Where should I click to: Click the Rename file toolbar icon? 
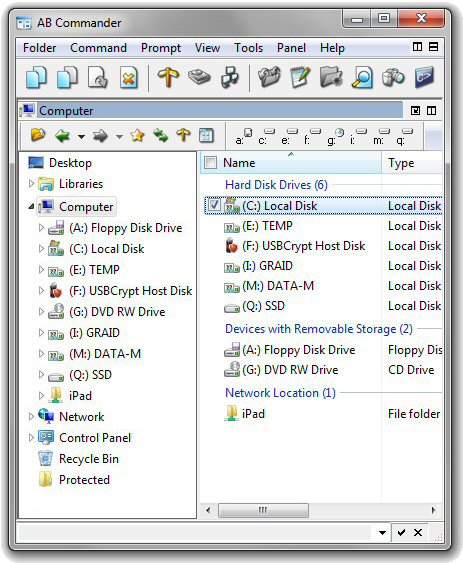click(x=98, y=77)
